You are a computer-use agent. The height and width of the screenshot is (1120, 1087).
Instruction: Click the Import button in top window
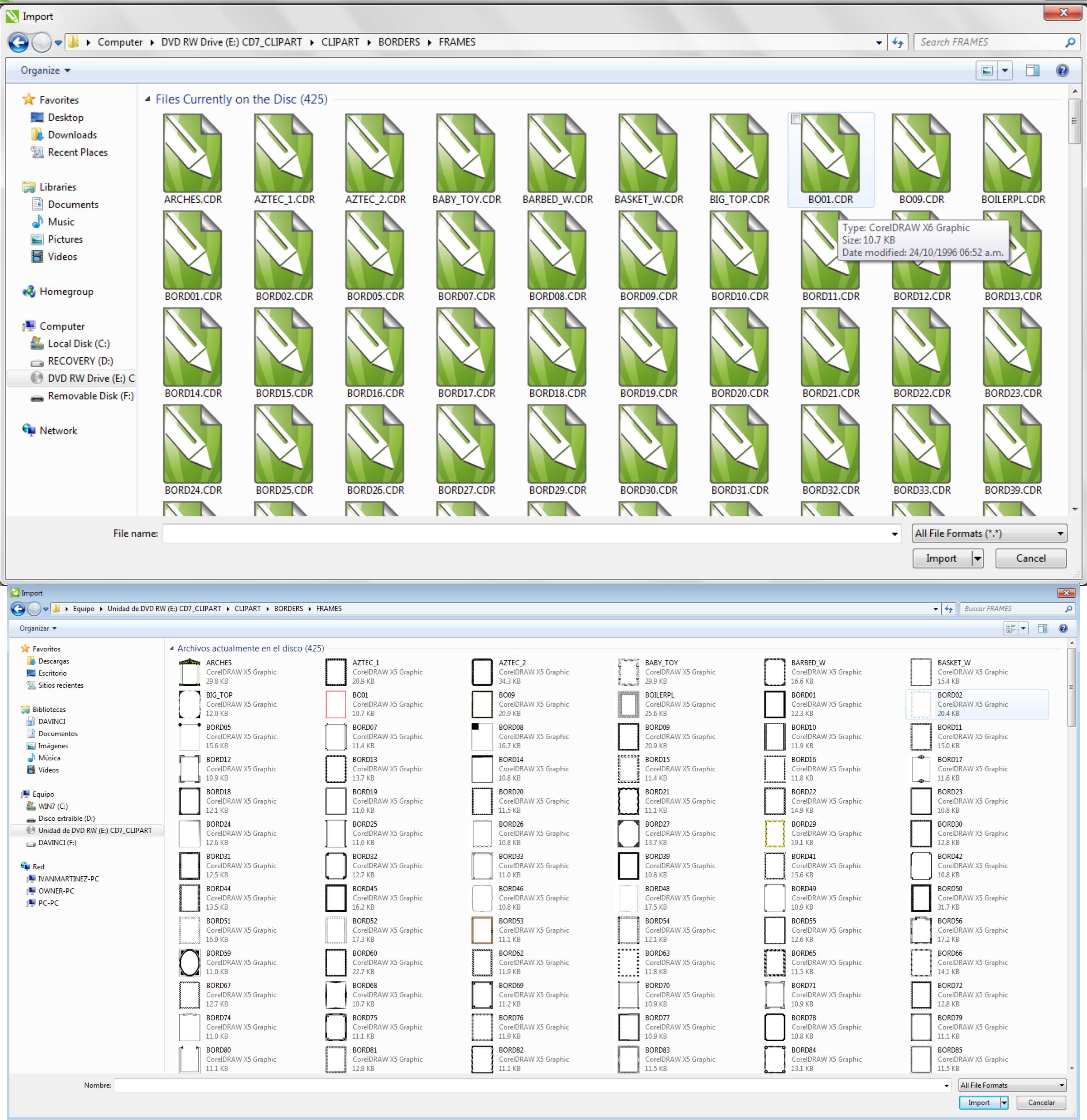[x=941, y=558]
